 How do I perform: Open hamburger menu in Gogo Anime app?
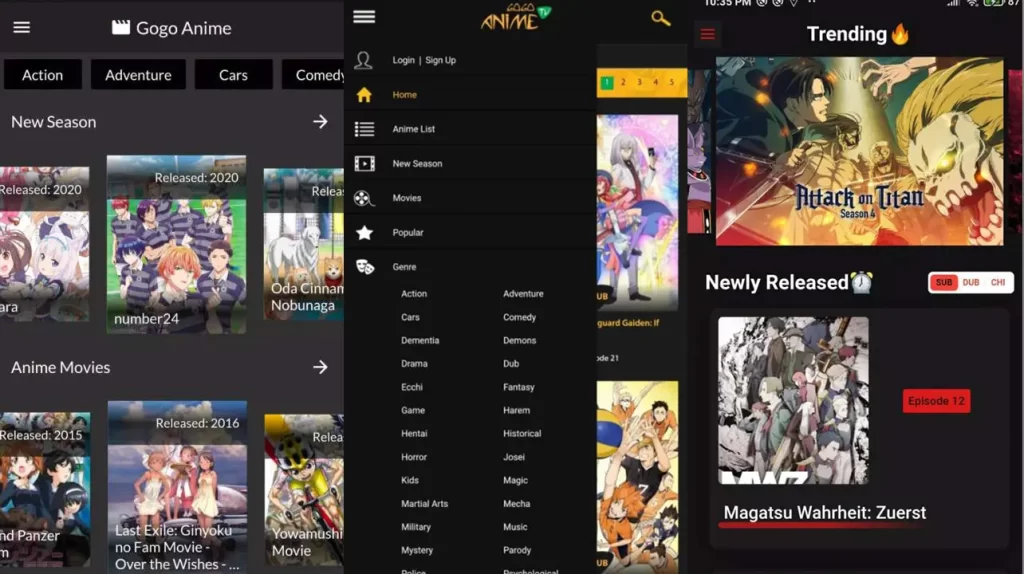point(22,27)
